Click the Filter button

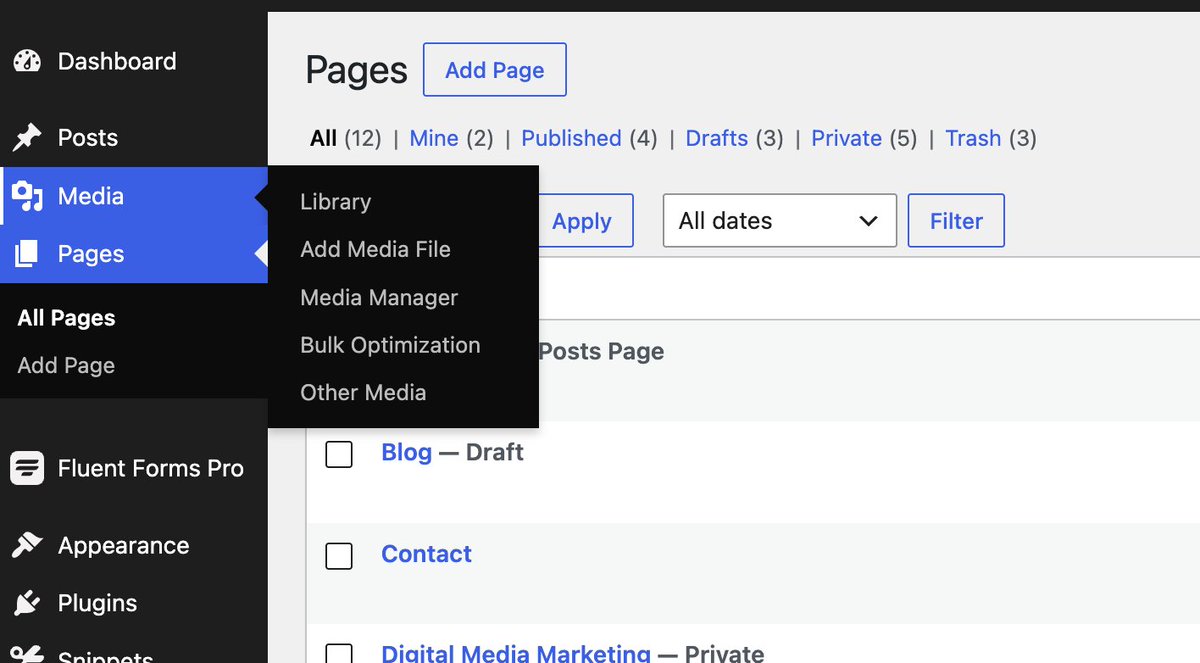point(956,221)
